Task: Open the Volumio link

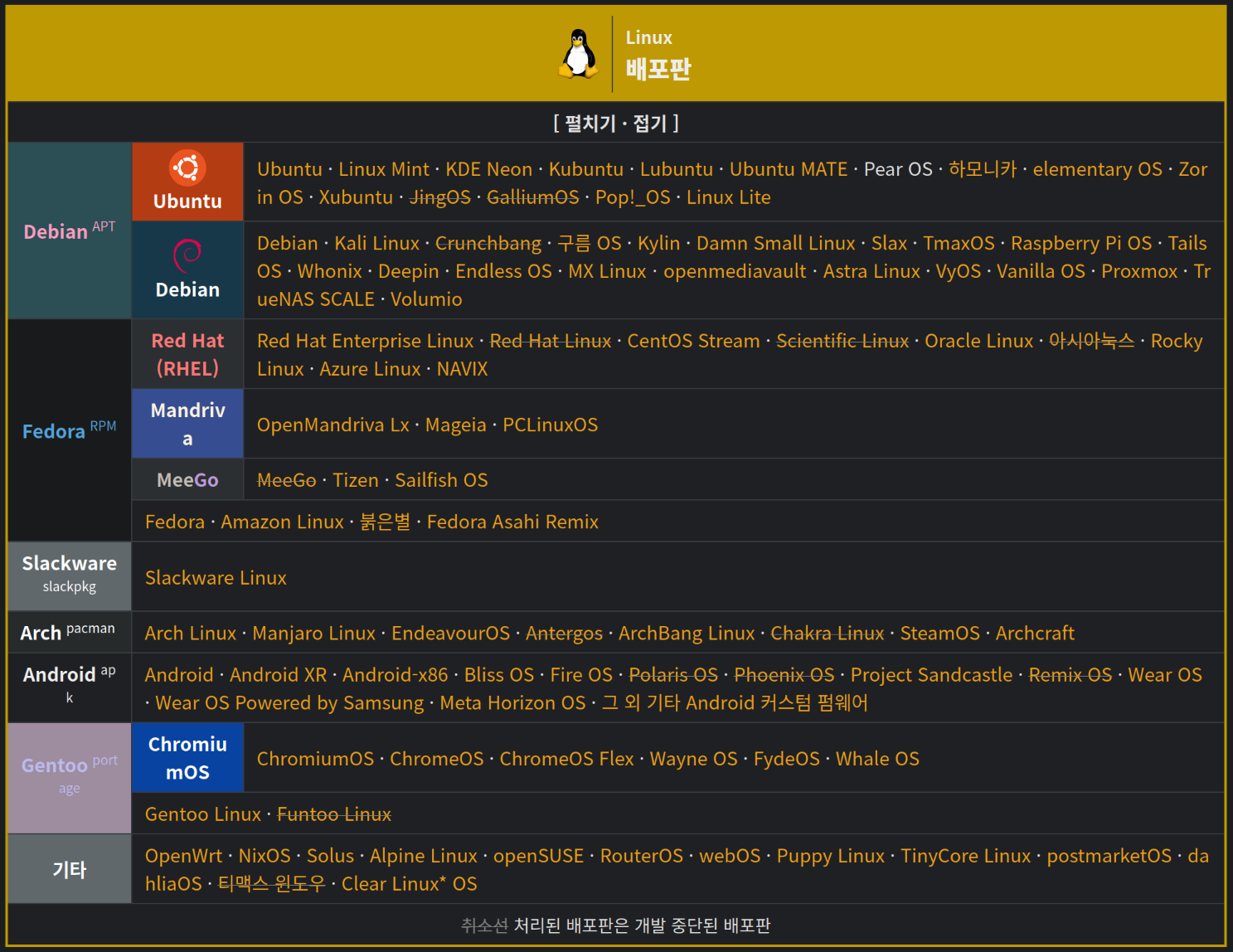Action: (x=426, y=299)
